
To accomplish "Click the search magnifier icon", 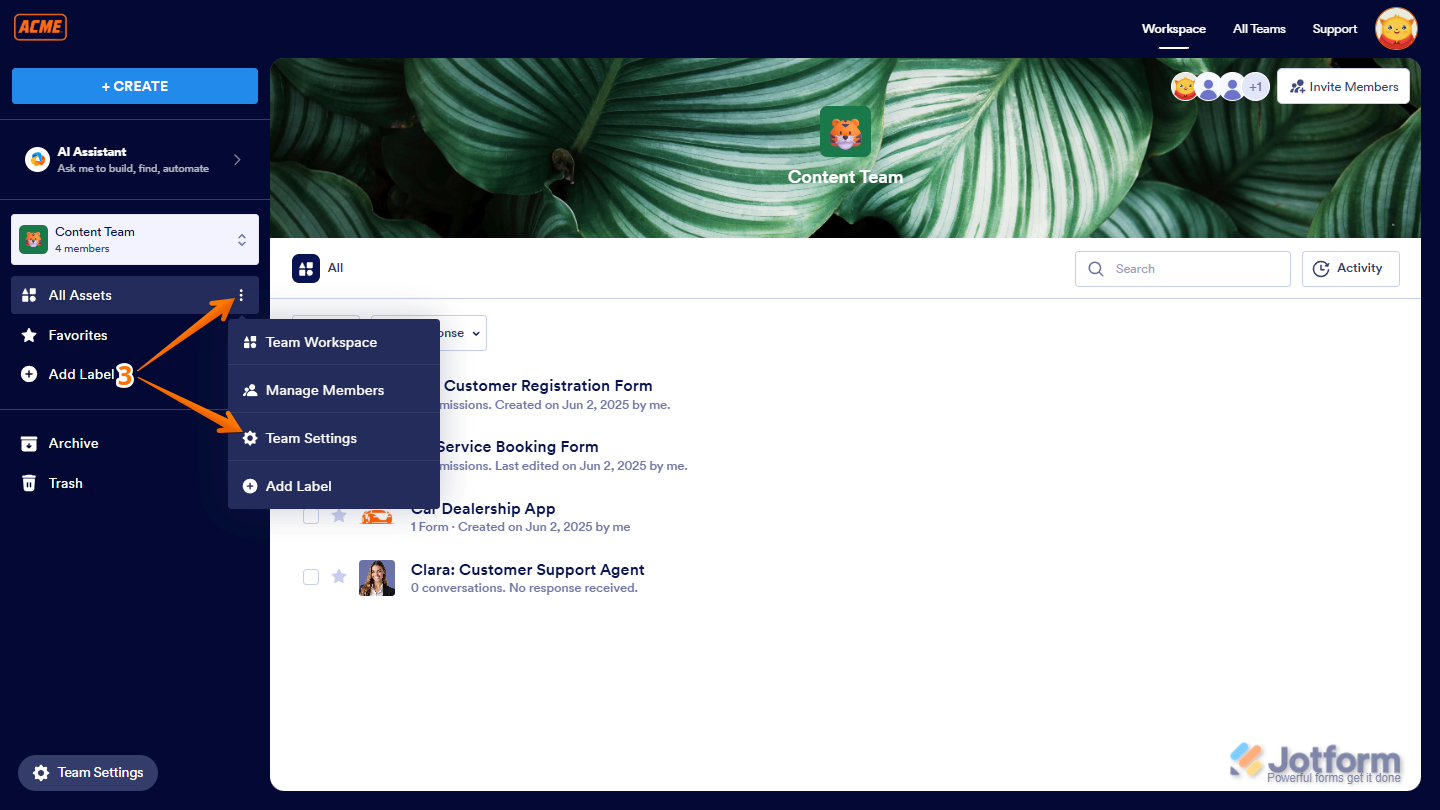I will click(1095, 268).
